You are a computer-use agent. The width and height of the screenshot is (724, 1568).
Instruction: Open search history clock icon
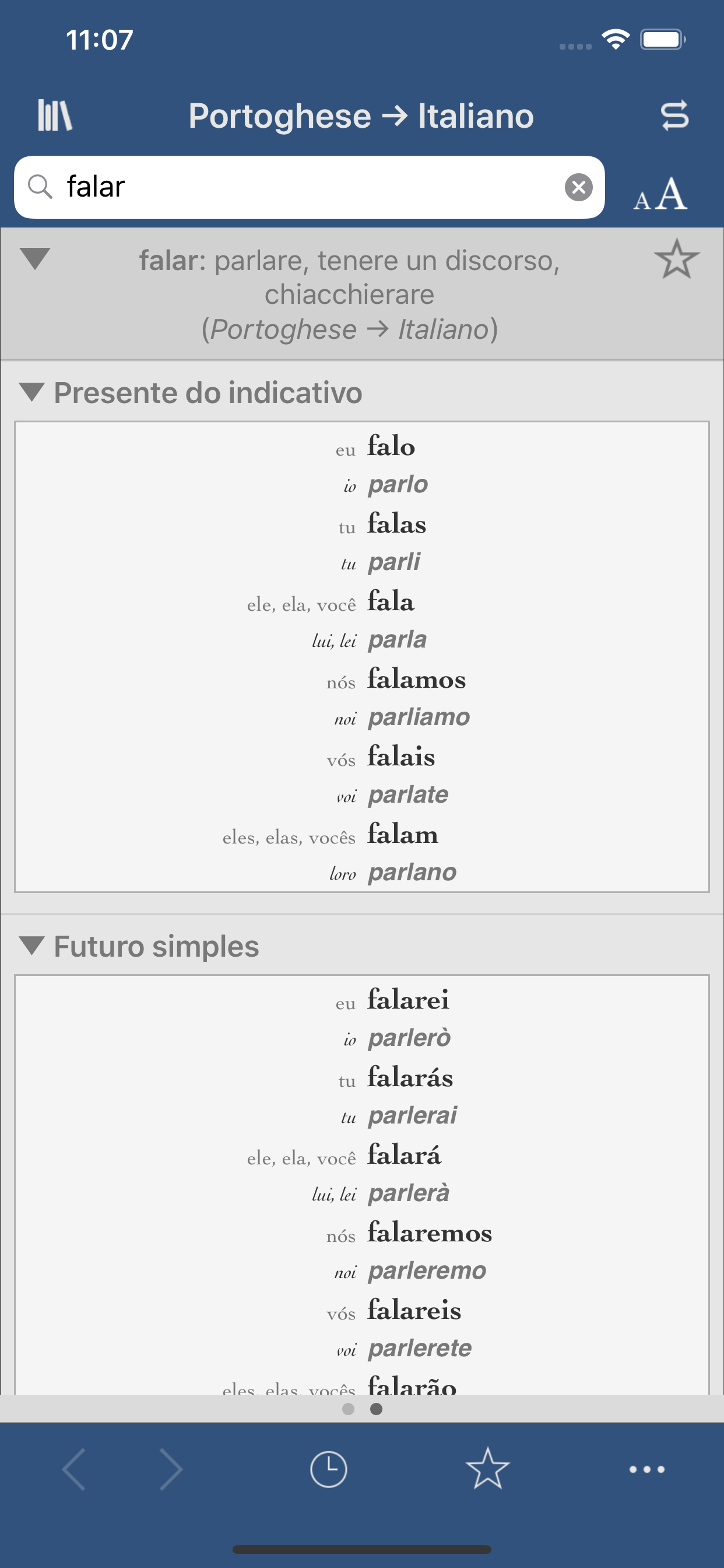click(x=329, y=1469)
